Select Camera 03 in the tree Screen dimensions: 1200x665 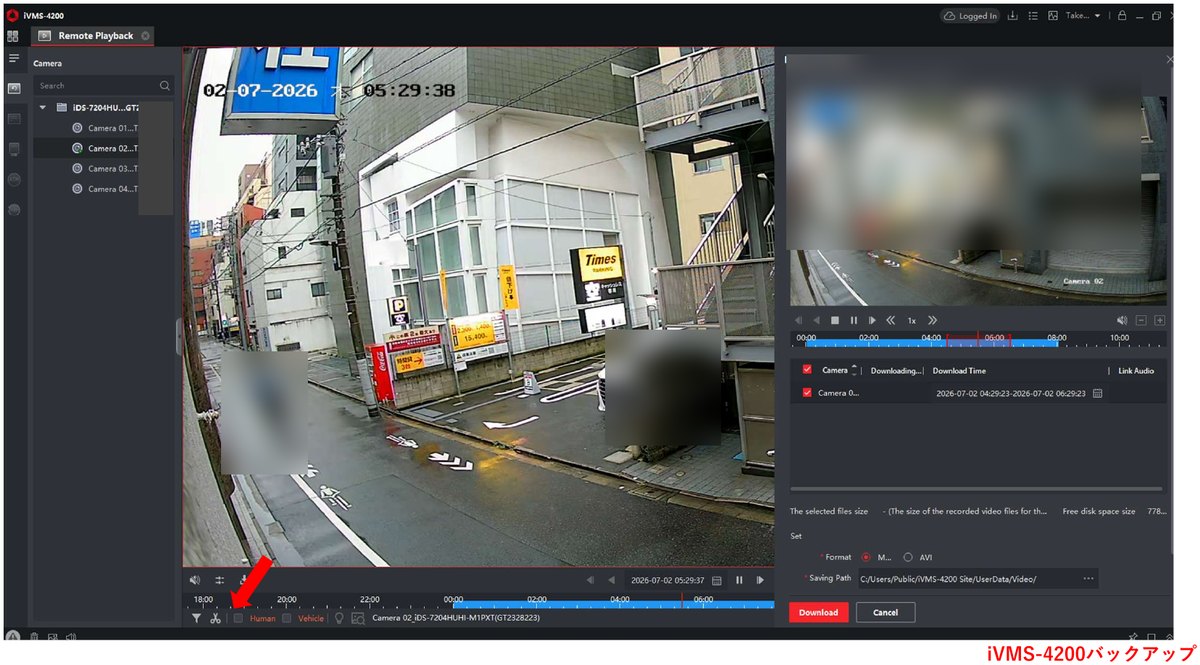click(104, 168)
